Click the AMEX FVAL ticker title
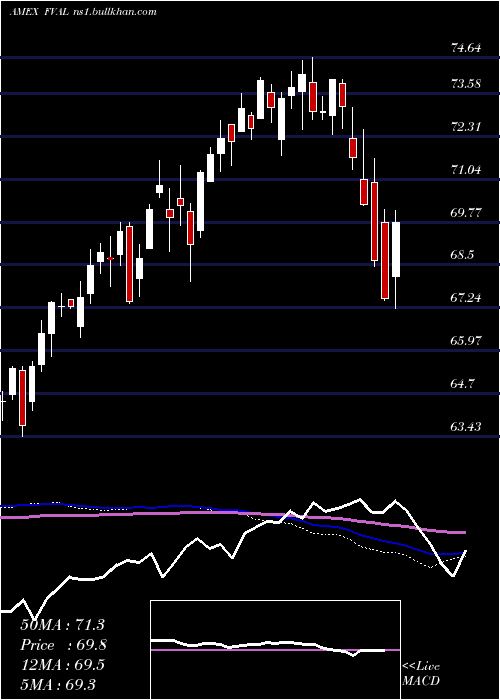 pyautogui.click(x=39, y=12)
